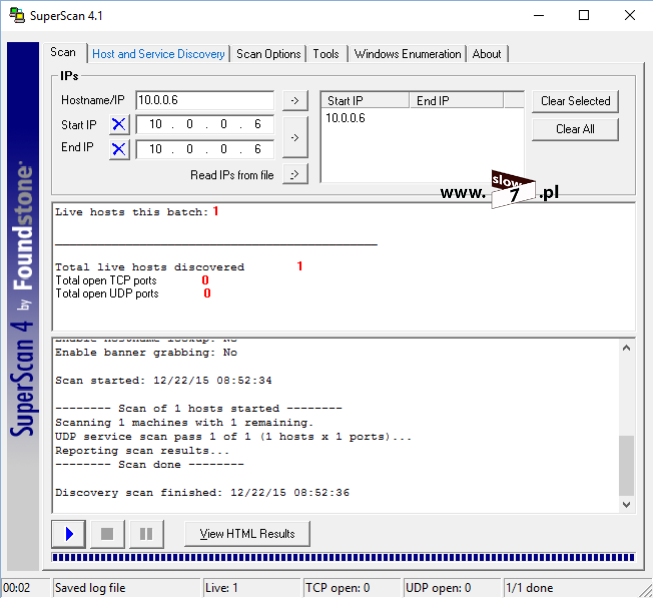This screenshot has height=598, width=653.
Task: Click the SuperScan app icon in the title bar
Action: (x=17, y=15)
